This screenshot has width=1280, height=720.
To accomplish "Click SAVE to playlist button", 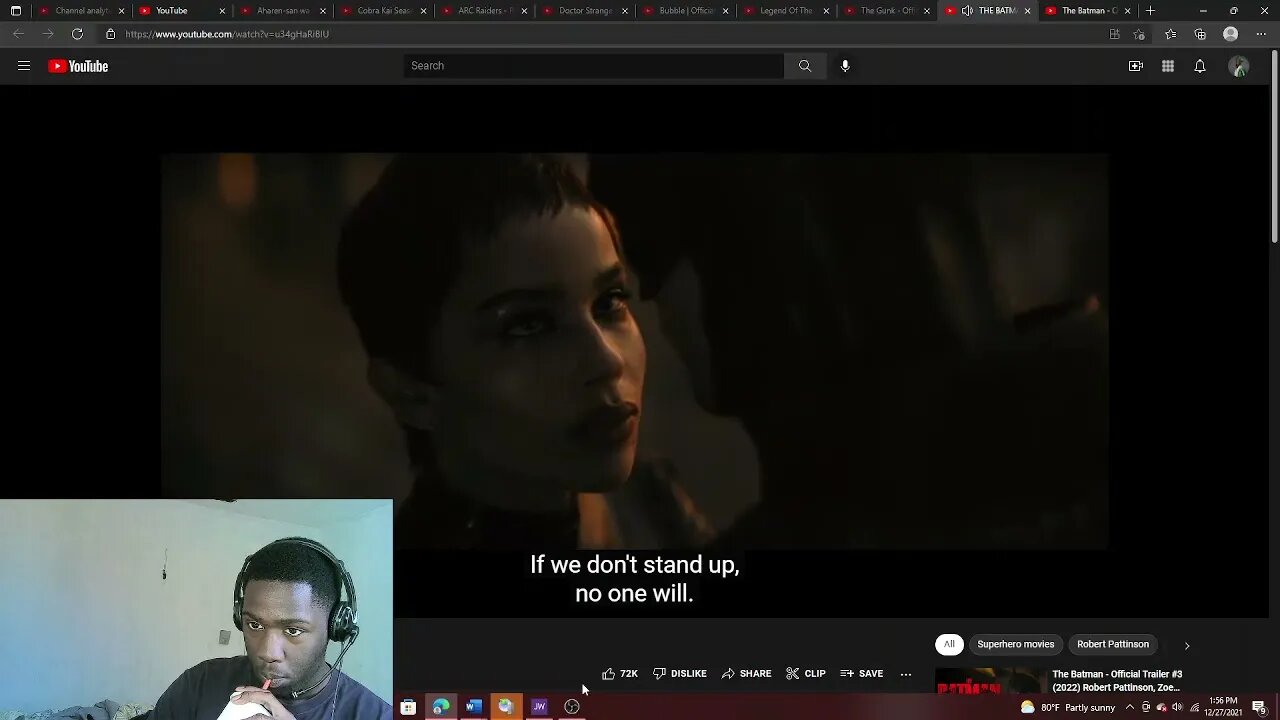I will click(862, 674).
